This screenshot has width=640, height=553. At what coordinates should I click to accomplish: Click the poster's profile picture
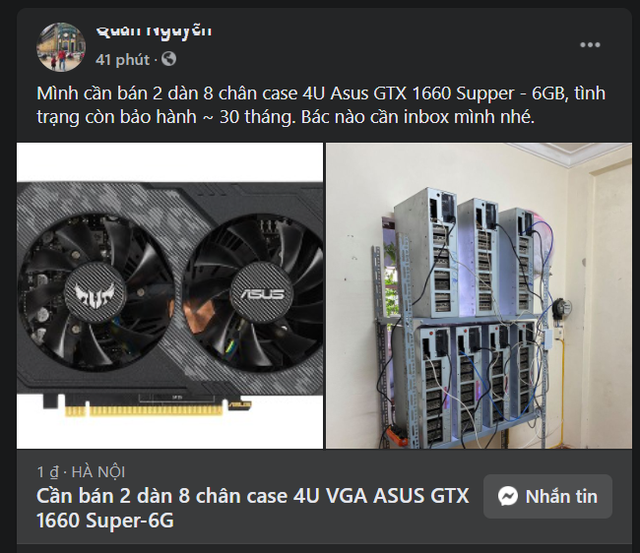pyautogui.click(x=61, y=47)
